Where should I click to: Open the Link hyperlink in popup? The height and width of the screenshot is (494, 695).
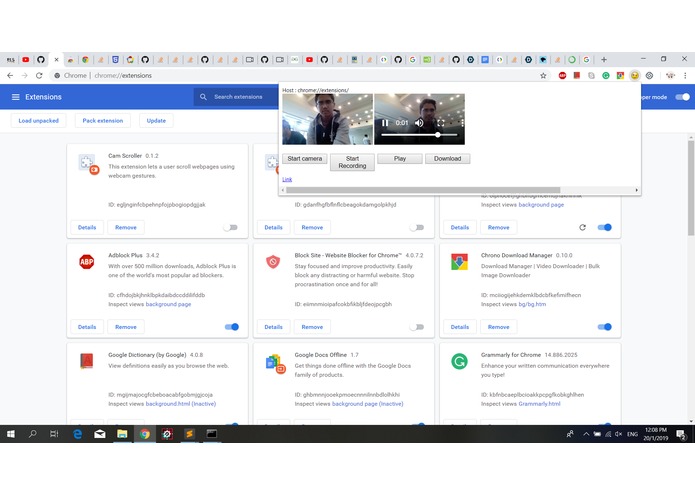point(287,179)
